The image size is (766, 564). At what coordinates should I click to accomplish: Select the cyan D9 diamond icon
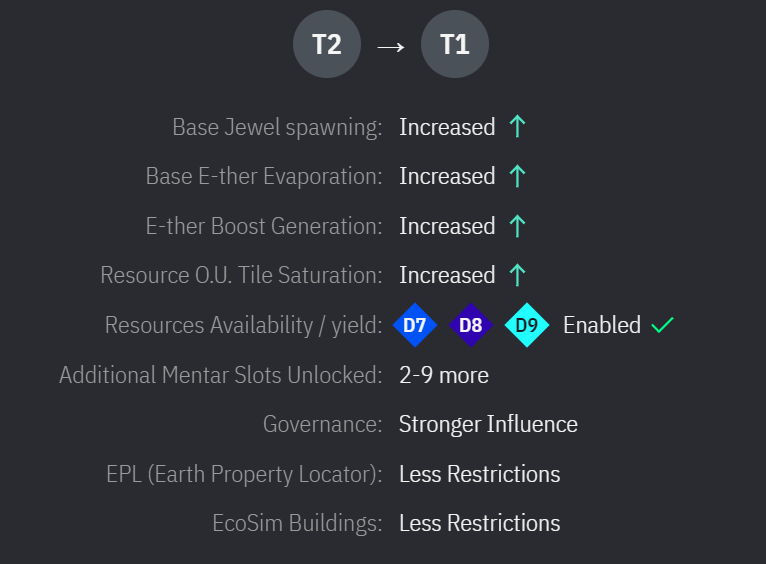coord(527,325)
